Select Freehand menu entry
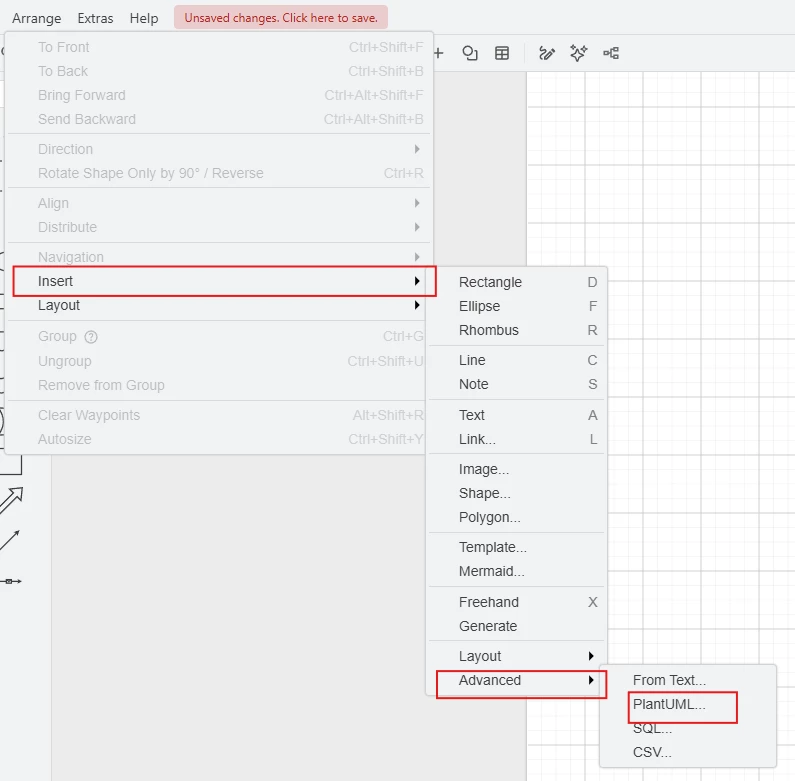The width and height of the screenshot is (795, 781). pyautogui.click(x=517, y=602)
